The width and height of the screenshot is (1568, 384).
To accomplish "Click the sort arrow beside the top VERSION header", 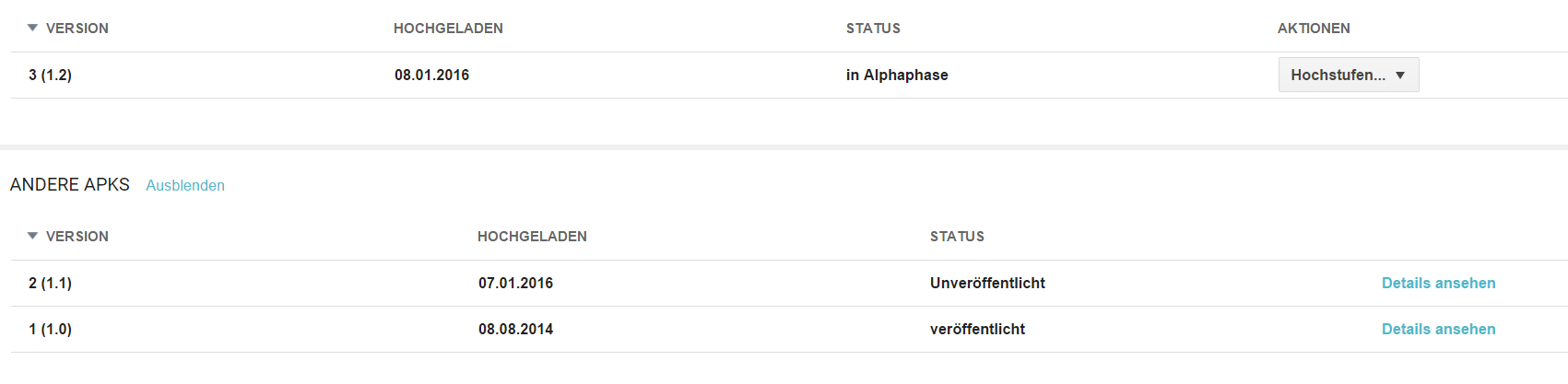I will point(33,29).
